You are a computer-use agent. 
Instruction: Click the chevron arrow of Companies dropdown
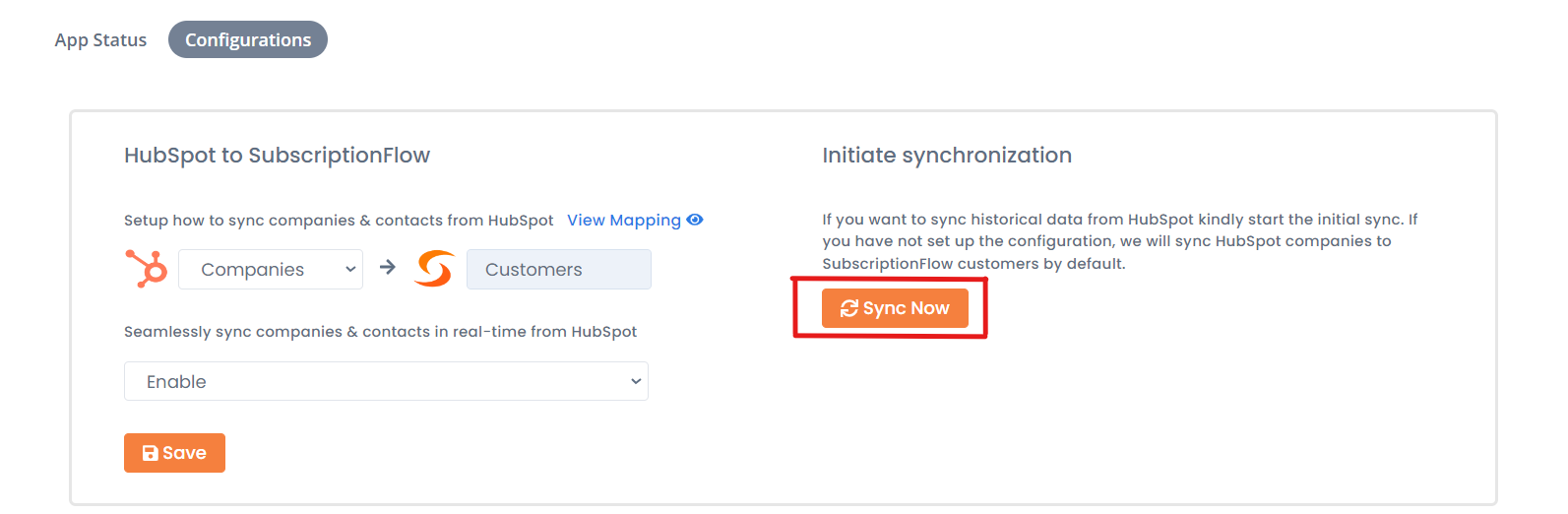(350, 269)
